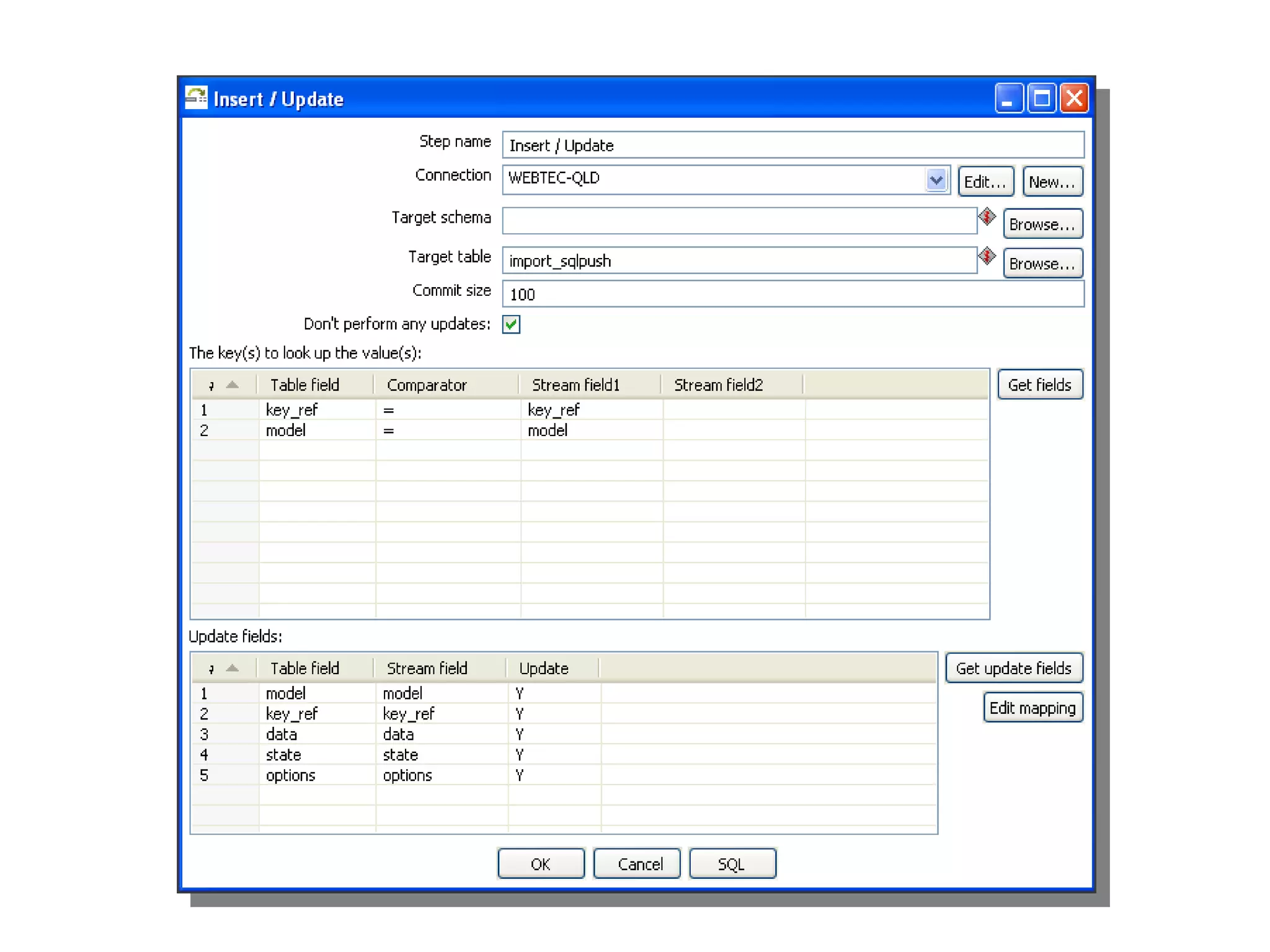This screenshot has height=952, width=1270.
Task: Click into the Commit size field
Action: pyautogui.click(x=793, y=295)
